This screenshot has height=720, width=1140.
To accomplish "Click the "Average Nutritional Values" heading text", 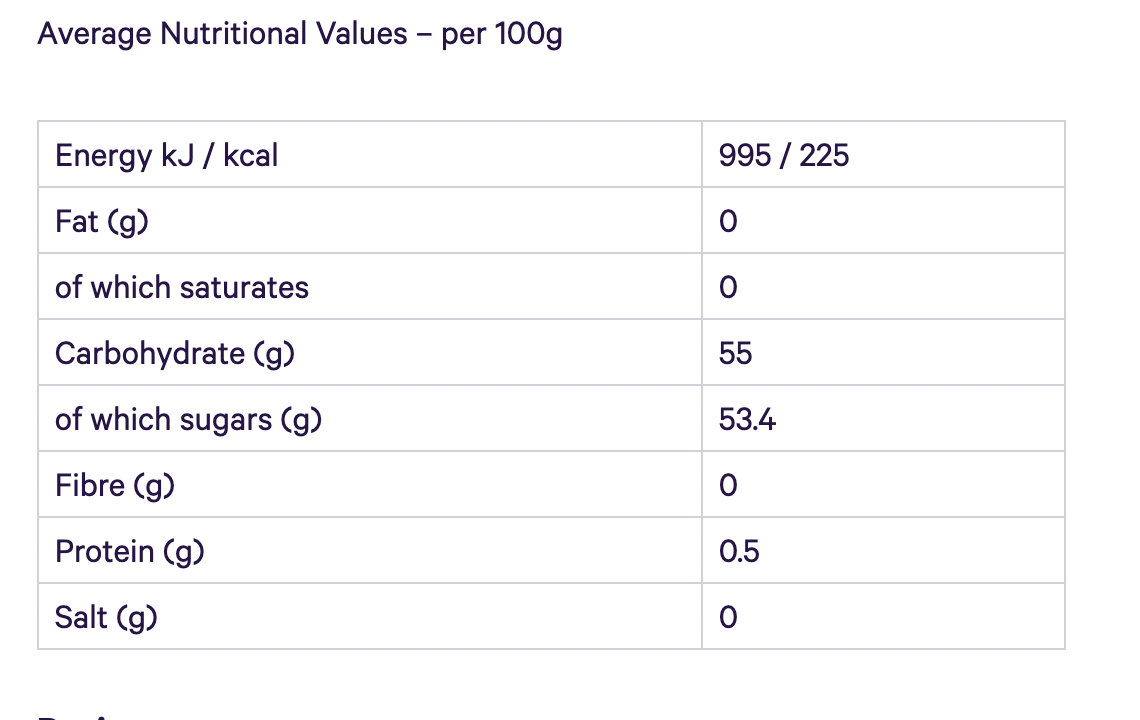I will tap(222, 34).
